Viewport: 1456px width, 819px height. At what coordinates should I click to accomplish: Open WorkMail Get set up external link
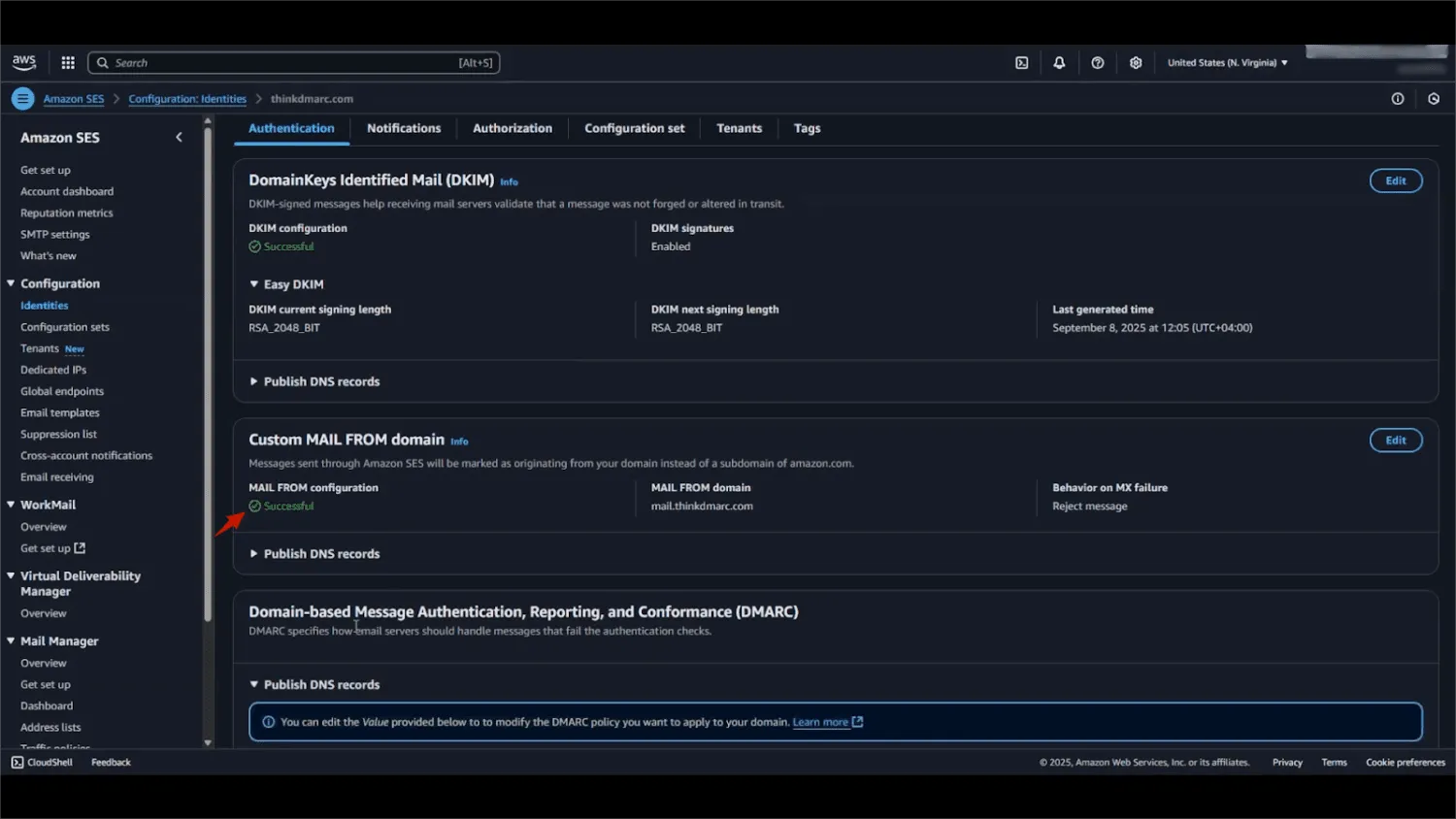53,548
